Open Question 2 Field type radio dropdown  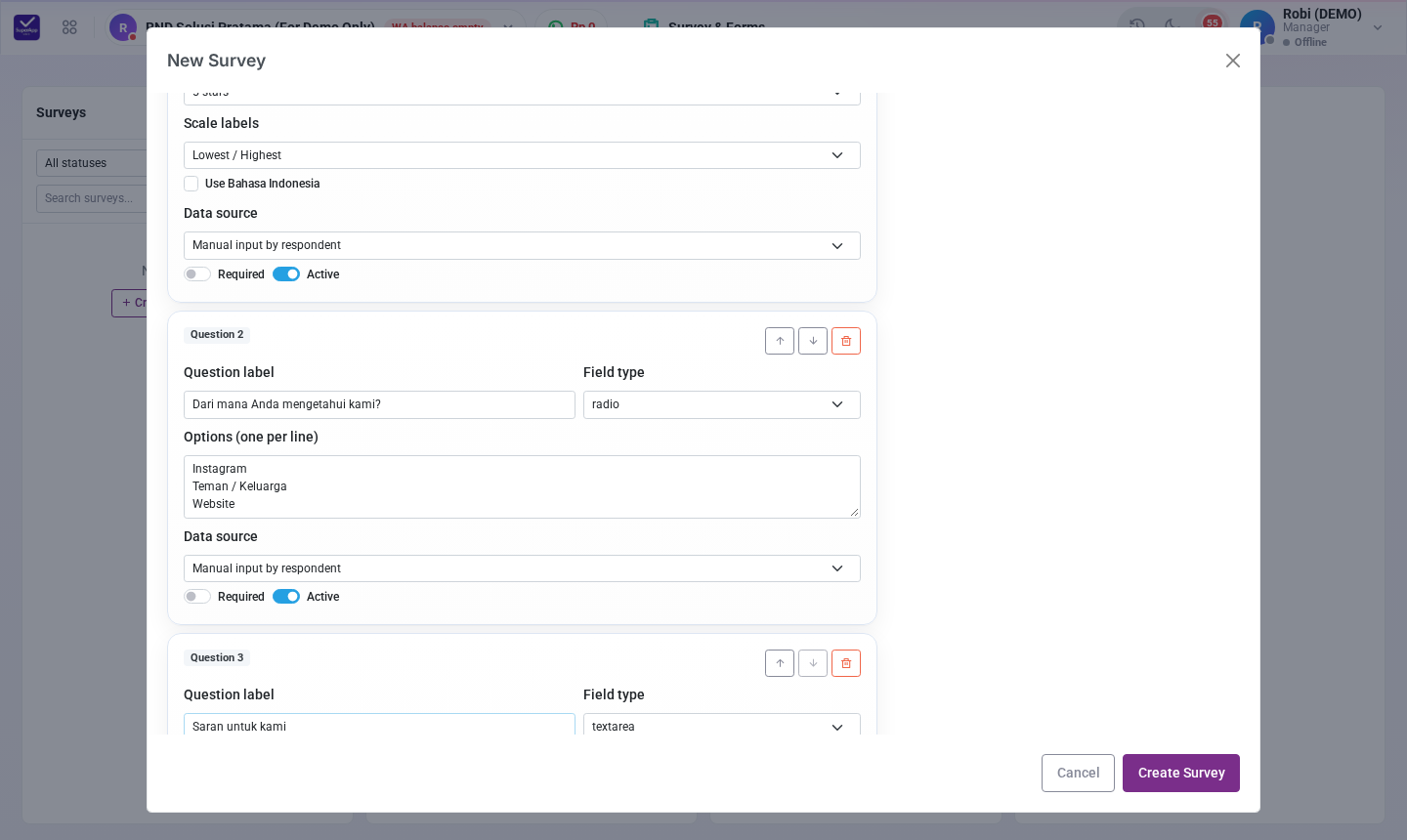tap(722, 404)
